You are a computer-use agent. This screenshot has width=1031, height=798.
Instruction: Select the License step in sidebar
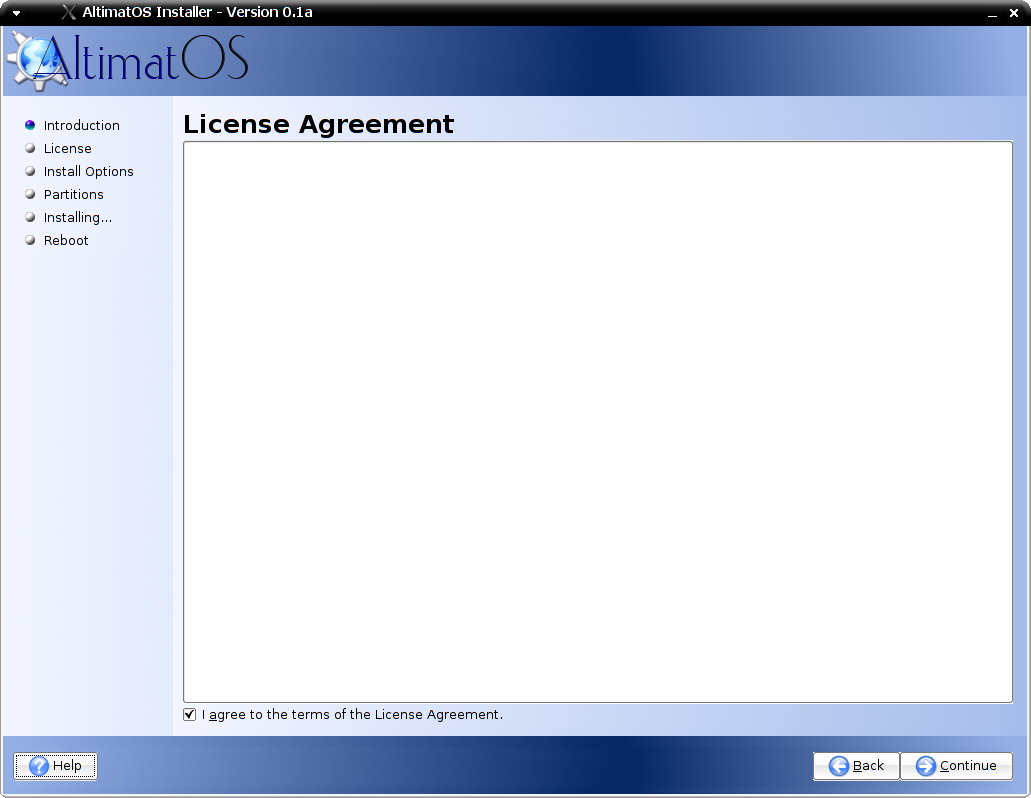68,149
